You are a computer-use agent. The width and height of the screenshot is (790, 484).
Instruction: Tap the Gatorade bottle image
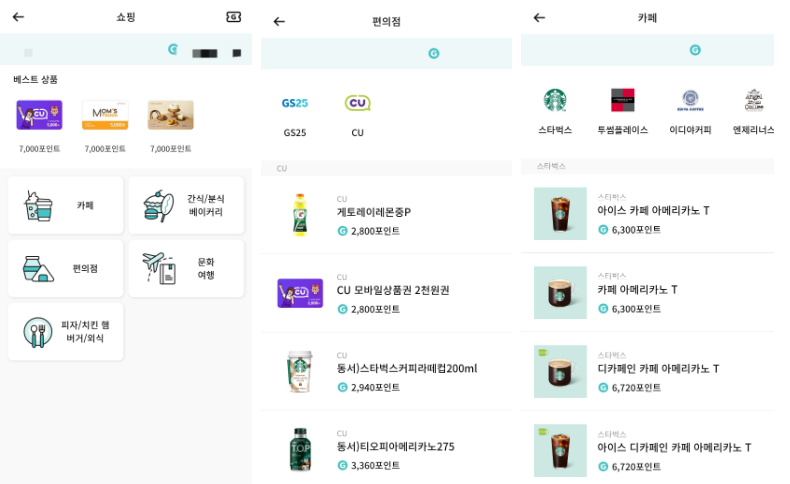(300, 215)
